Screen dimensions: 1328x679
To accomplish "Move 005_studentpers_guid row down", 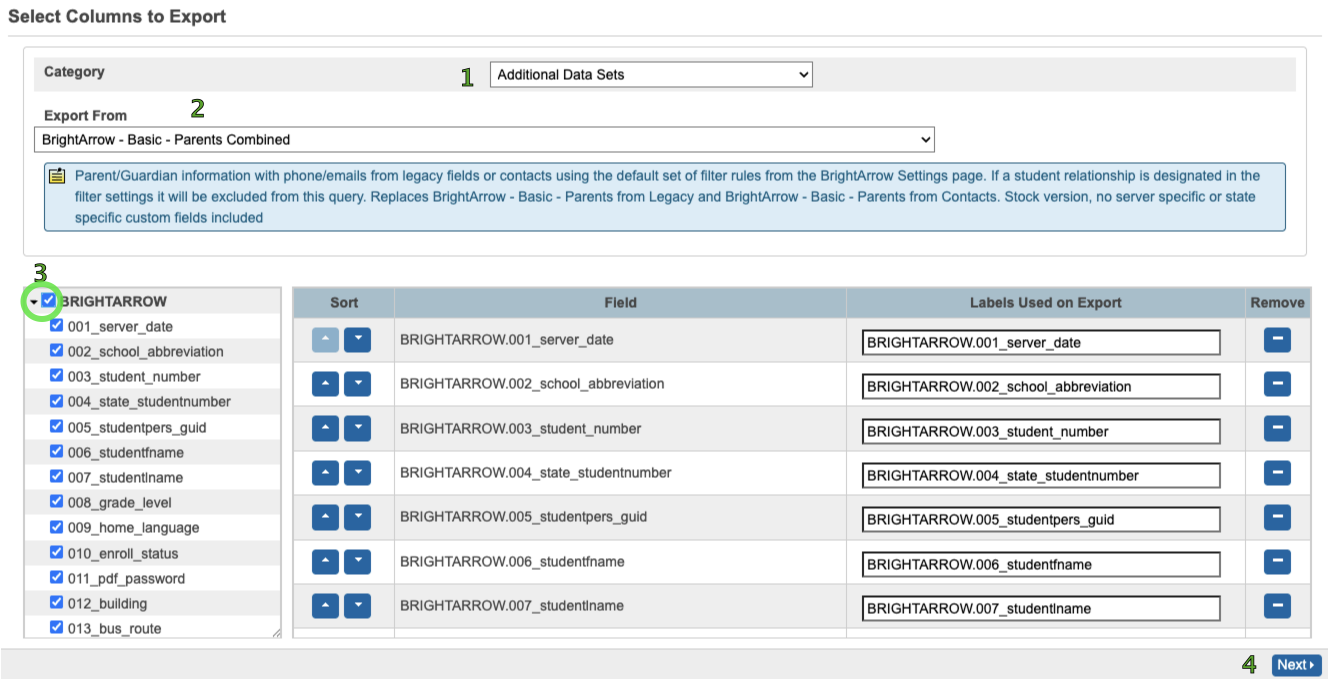I will (357, 517).
